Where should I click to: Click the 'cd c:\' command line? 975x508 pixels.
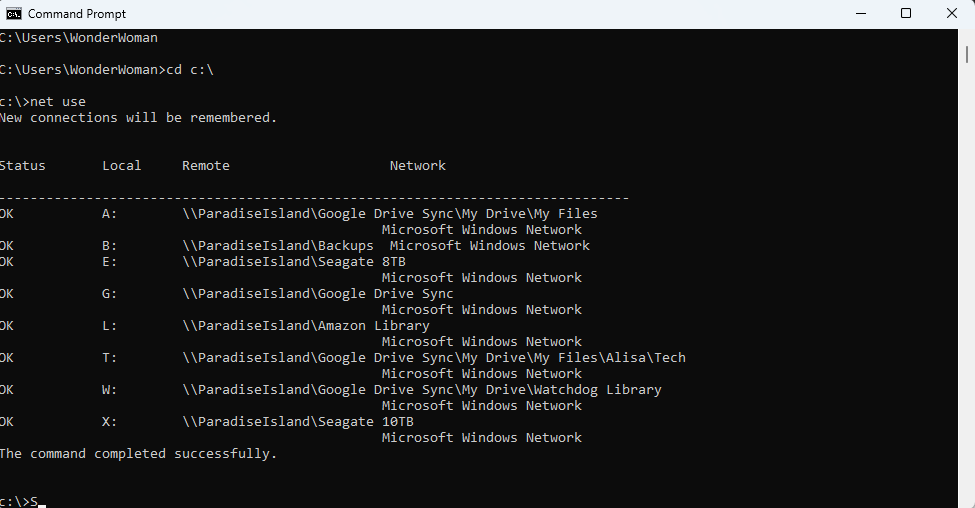pyautogui.click(x=107, y=70)
